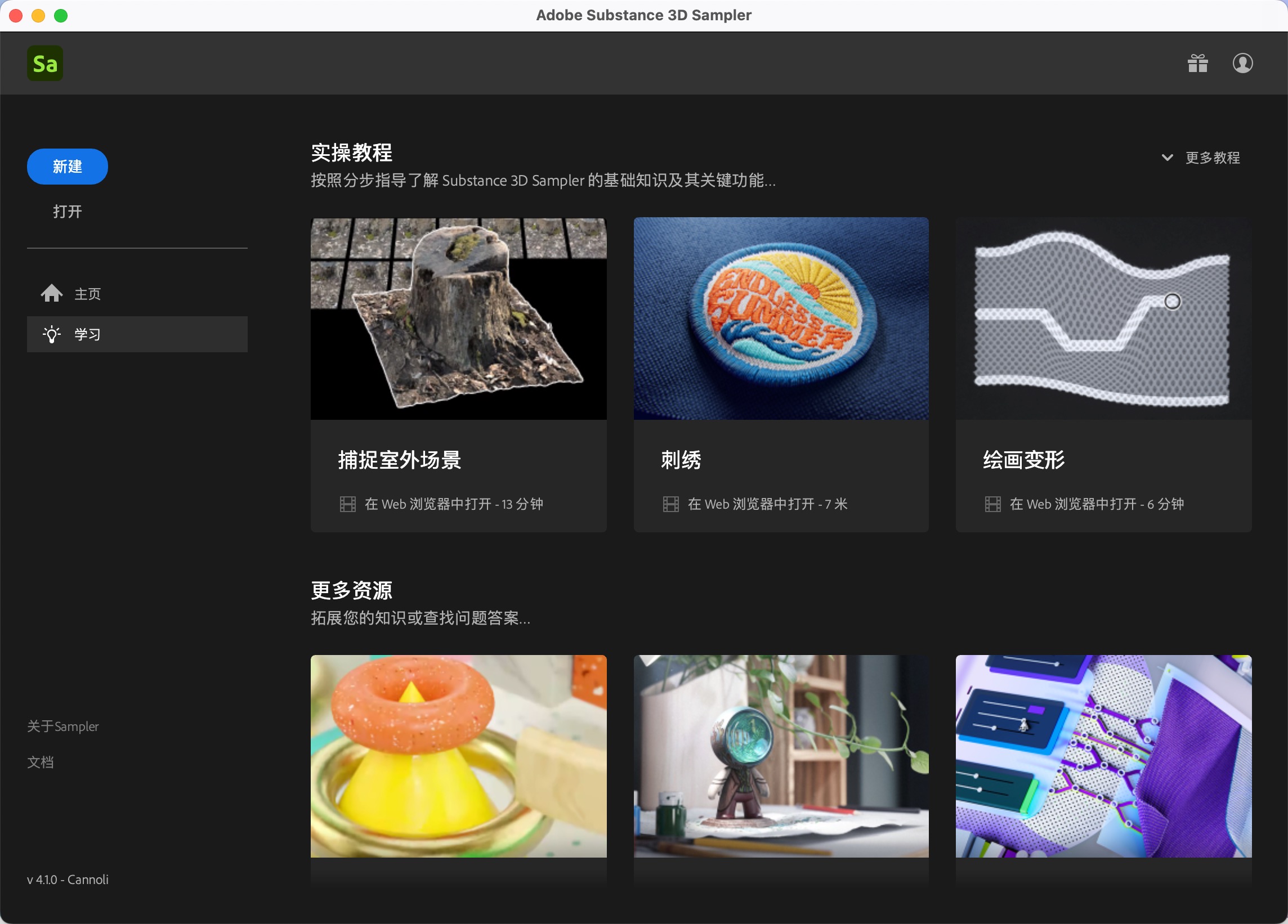Click the Adobe Substance 3D Sampler window title
Image resolution: width=1288 pixels, height=924 pixels.
[x=643, y=15]
